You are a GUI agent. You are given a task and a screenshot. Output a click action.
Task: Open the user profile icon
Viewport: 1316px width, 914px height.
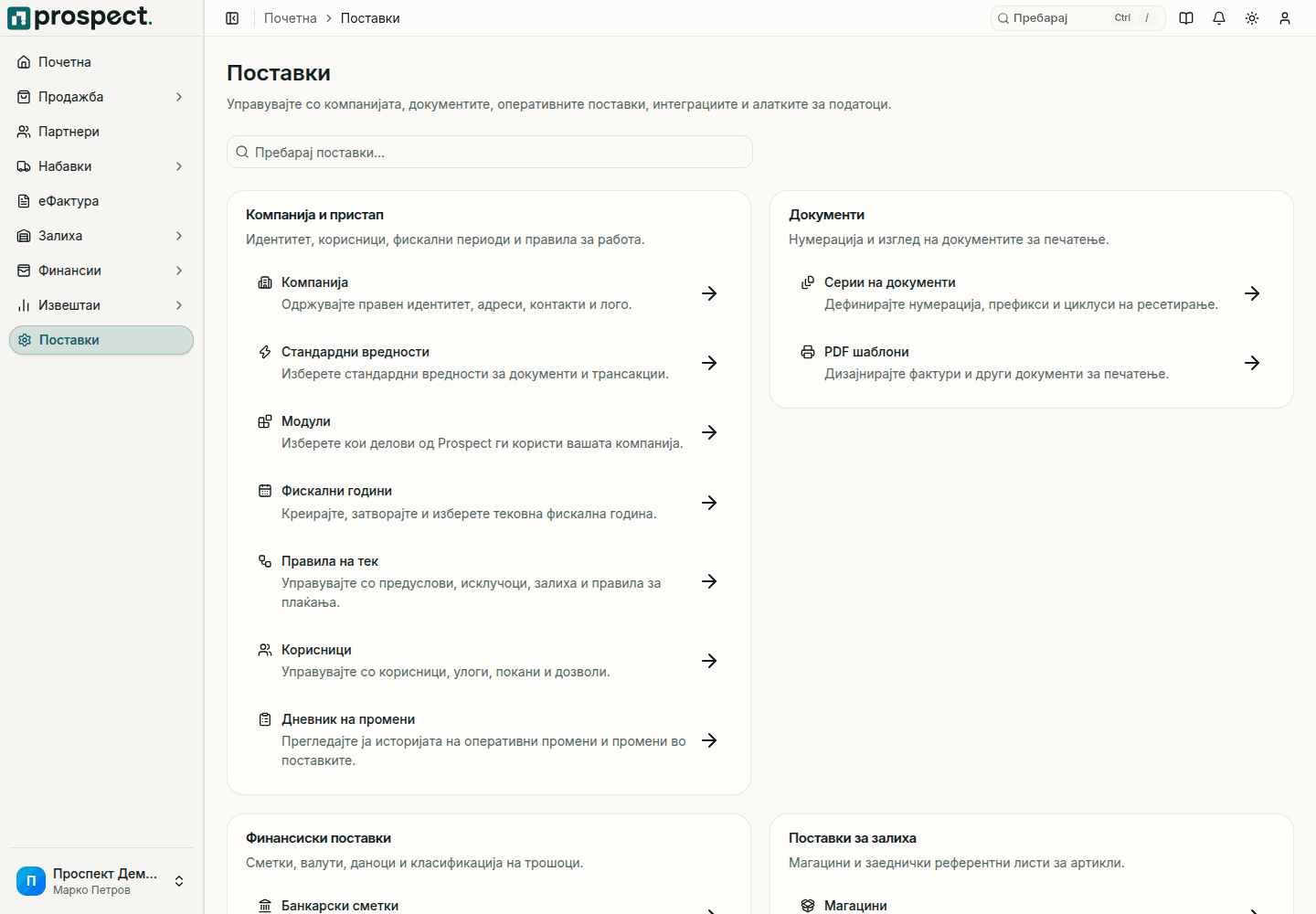[1285, 18]
